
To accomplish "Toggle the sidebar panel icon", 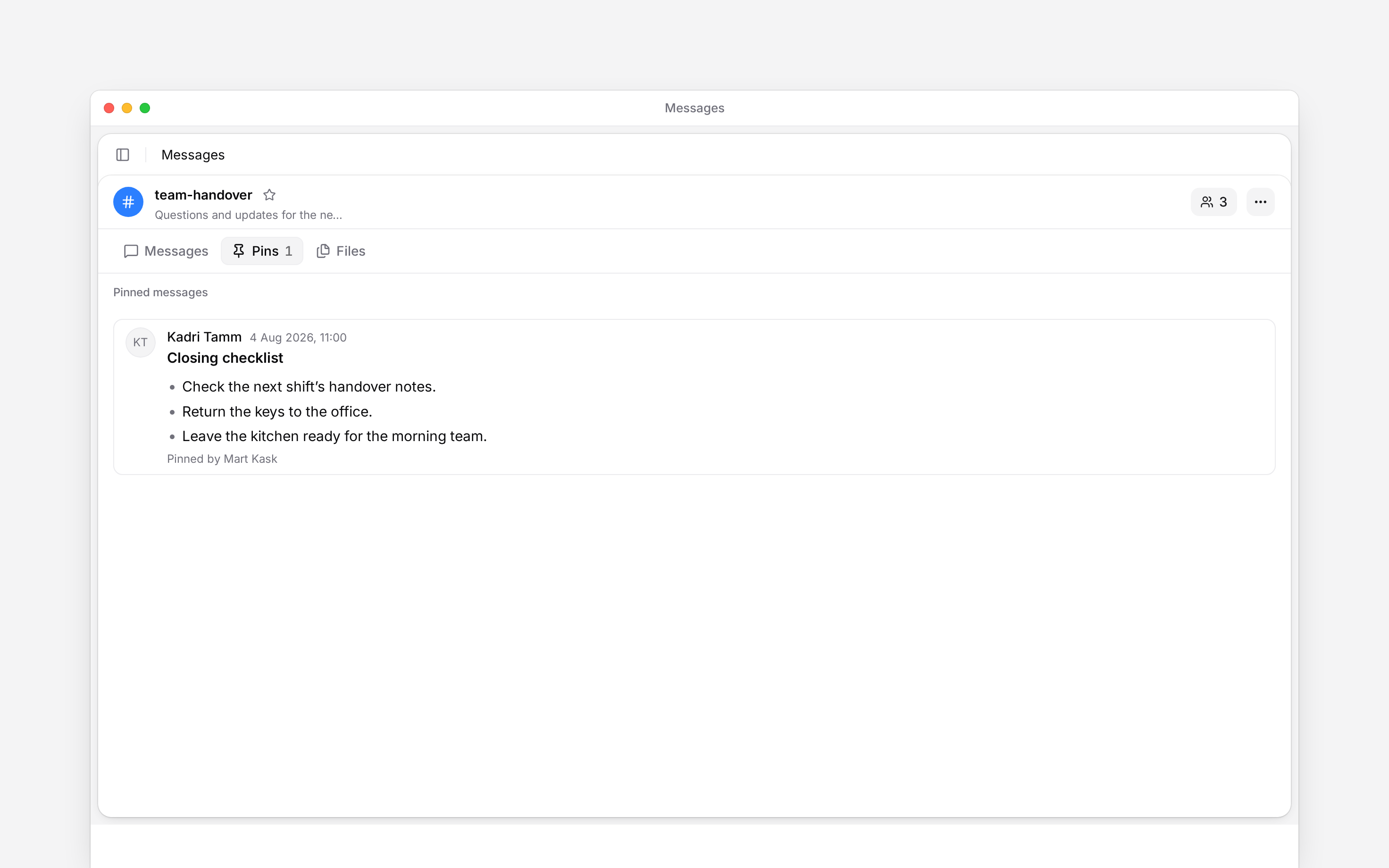I will point(122,155).
